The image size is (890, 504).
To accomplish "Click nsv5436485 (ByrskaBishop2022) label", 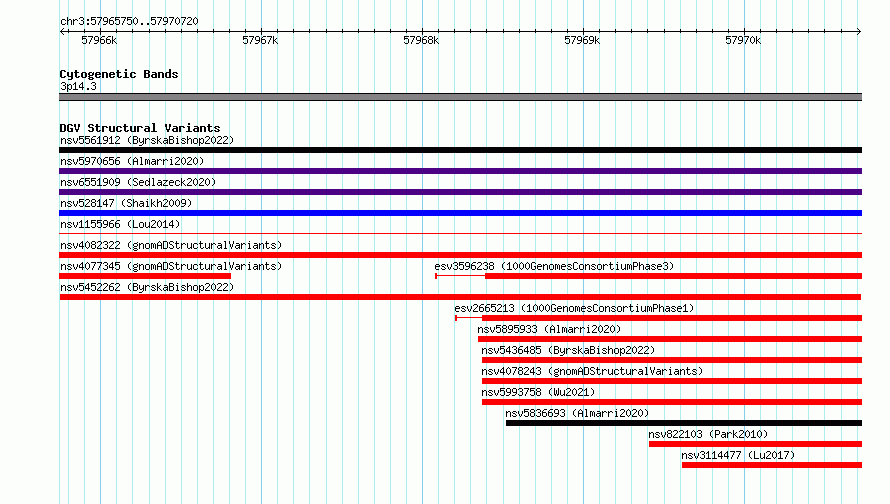I will click(568, 350).
